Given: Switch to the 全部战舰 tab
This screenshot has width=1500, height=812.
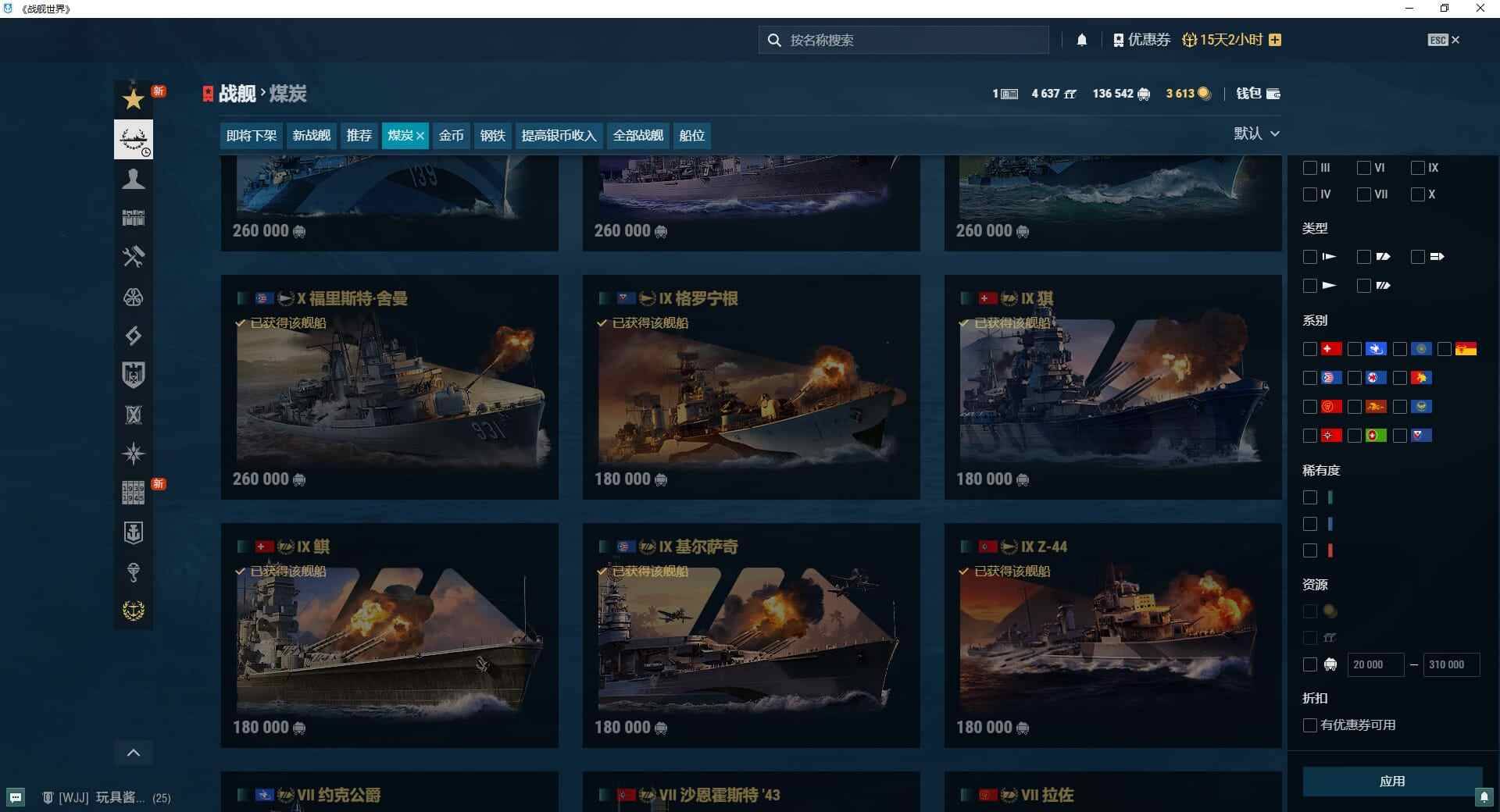Looking at the screenshot, I should click(637, 135).
